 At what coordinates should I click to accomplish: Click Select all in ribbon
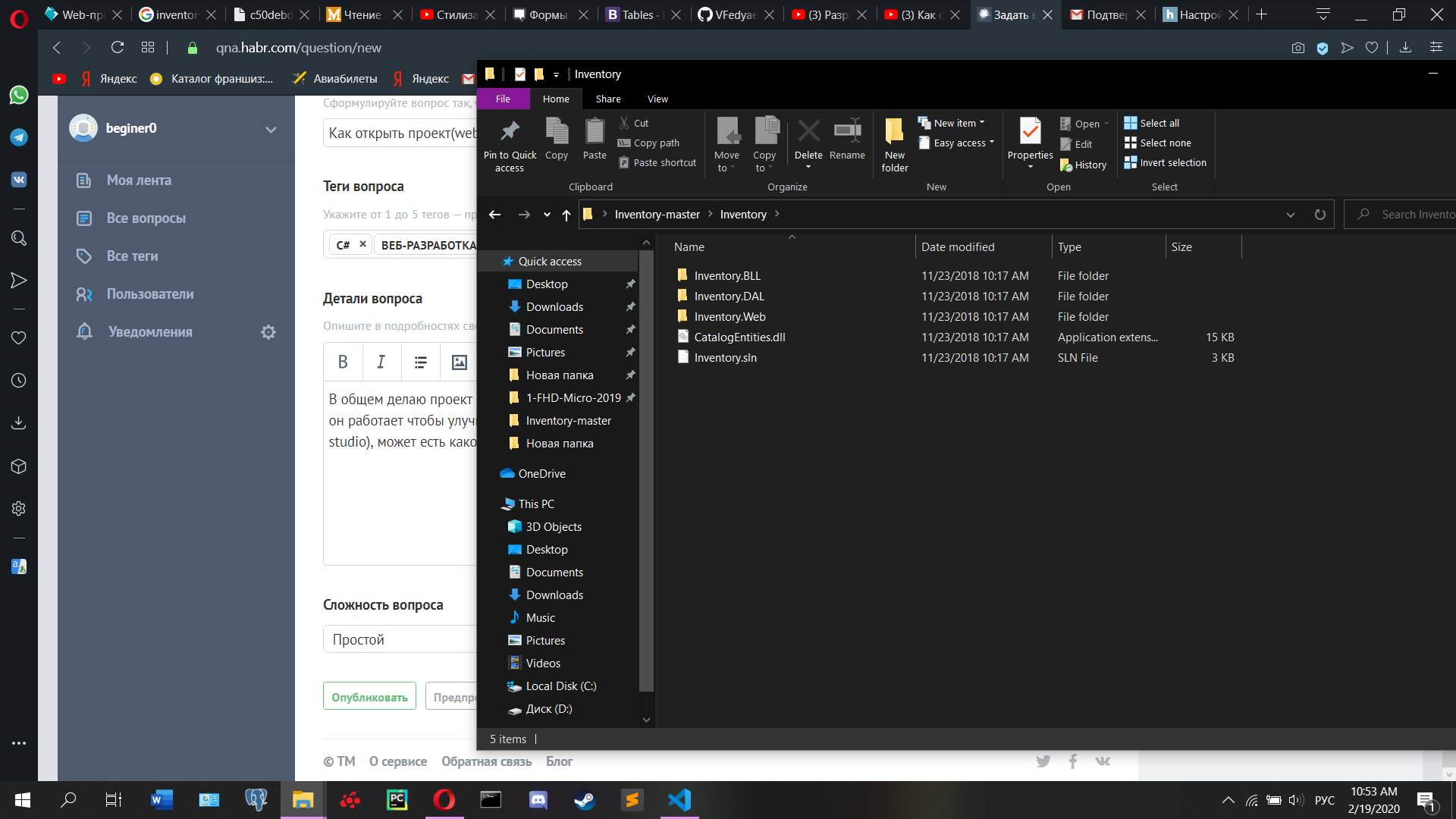coord(1152,123)
